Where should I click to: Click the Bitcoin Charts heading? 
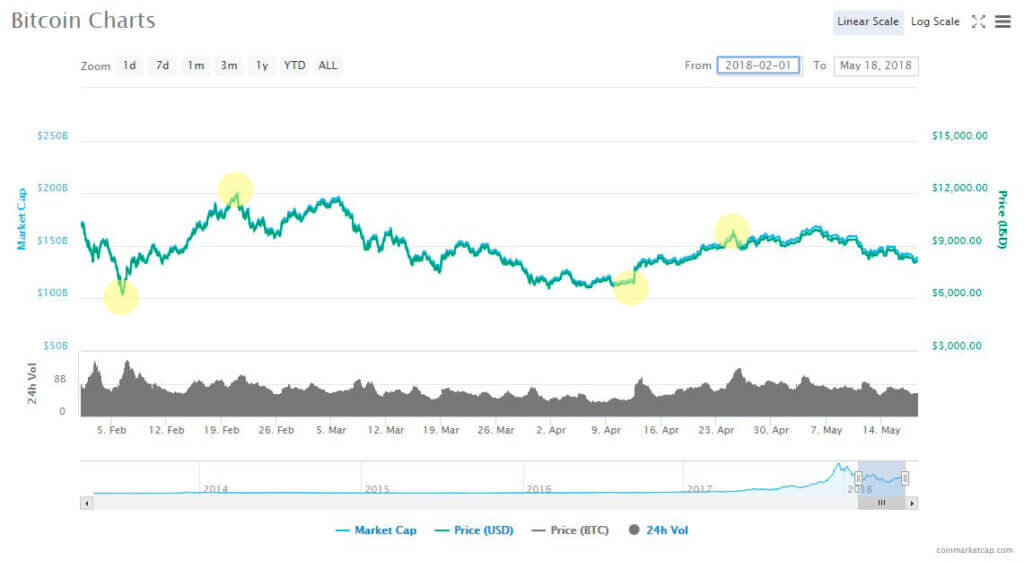coord(84,20)
